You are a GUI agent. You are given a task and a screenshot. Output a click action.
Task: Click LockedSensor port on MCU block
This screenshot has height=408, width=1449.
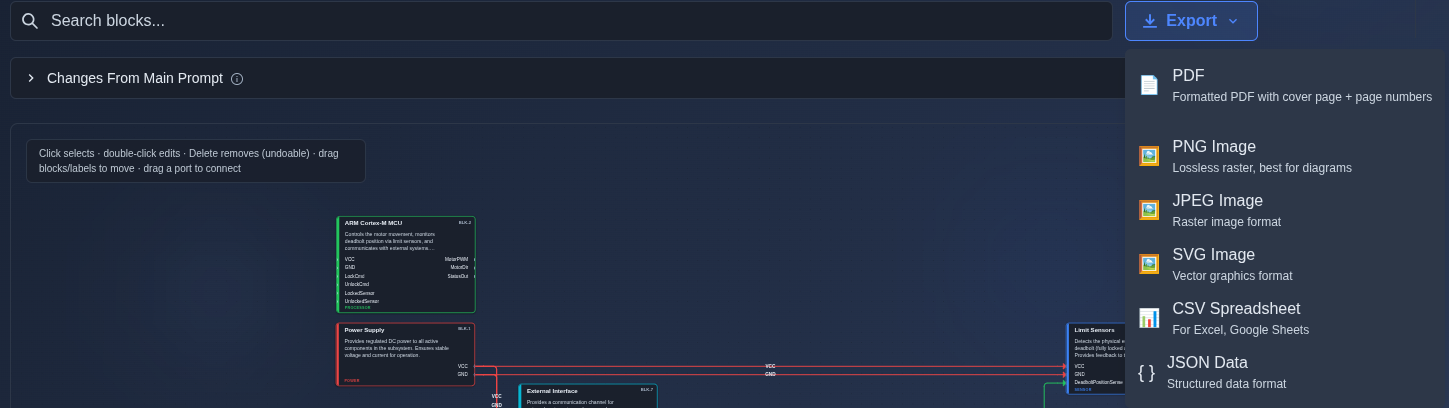pos(360,293)
